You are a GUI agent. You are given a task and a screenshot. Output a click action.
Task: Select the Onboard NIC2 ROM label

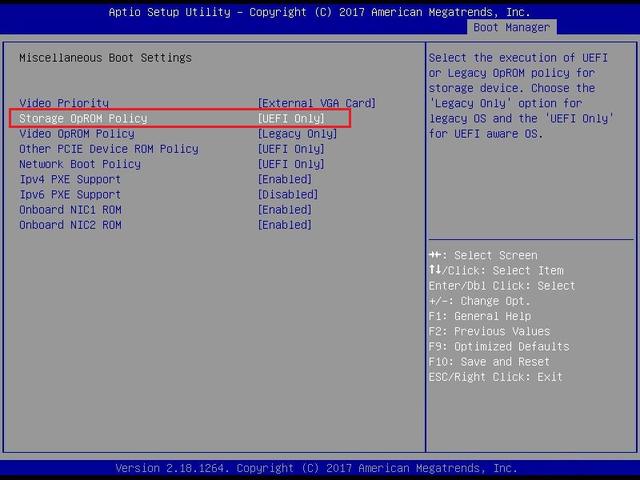point(70,225)
